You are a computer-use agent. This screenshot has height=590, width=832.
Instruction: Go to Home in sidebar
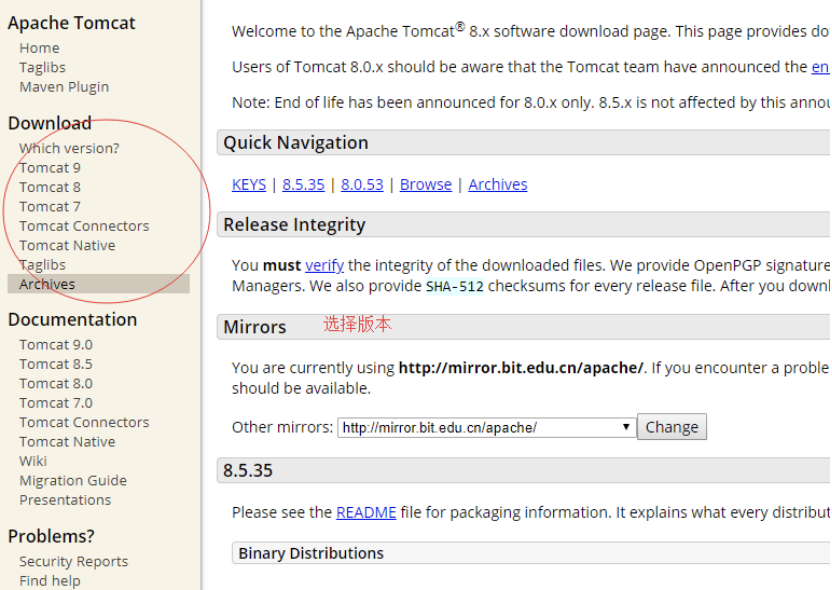click(x=39, y=48)
